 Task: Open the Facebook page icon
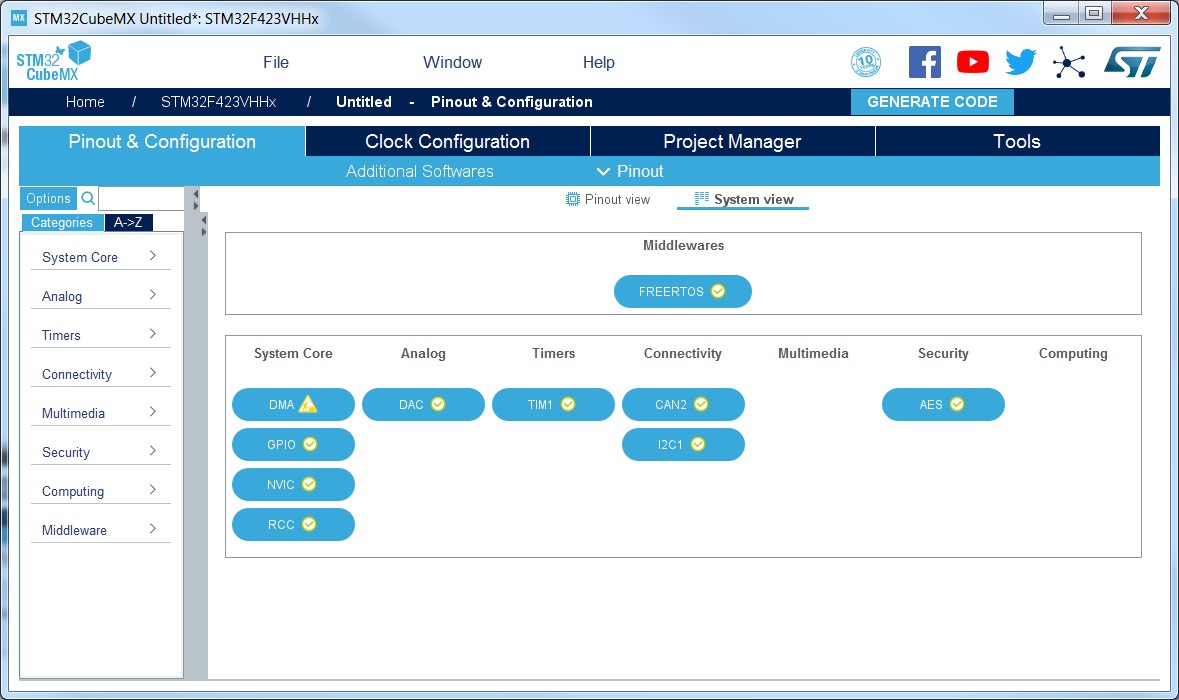[x=924, y=62]
